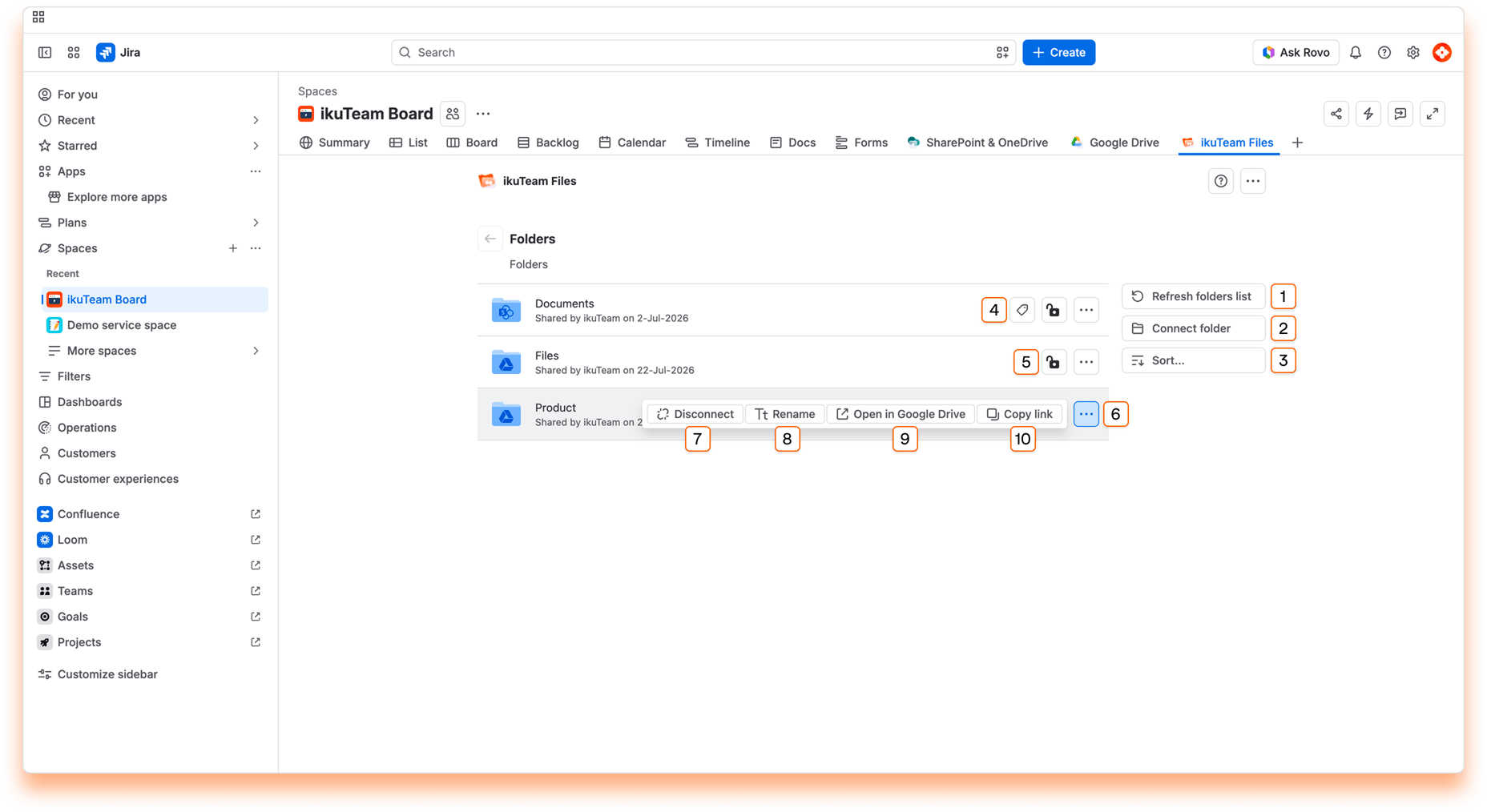The image size is (1487, 812).
Task: Switch to the Google Drive tab
Action: pyautogui.click(x=1114, y=143)
